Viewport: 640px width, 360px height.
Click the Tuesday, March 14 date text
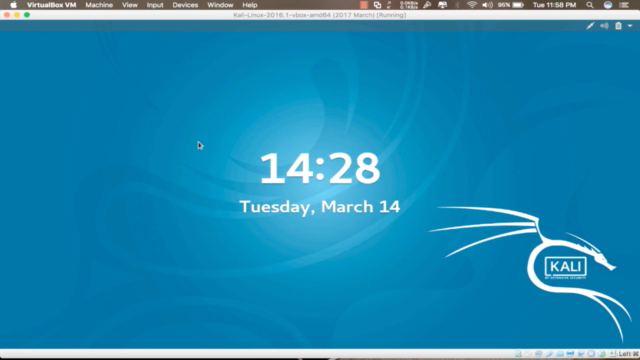tap(320, 207)
